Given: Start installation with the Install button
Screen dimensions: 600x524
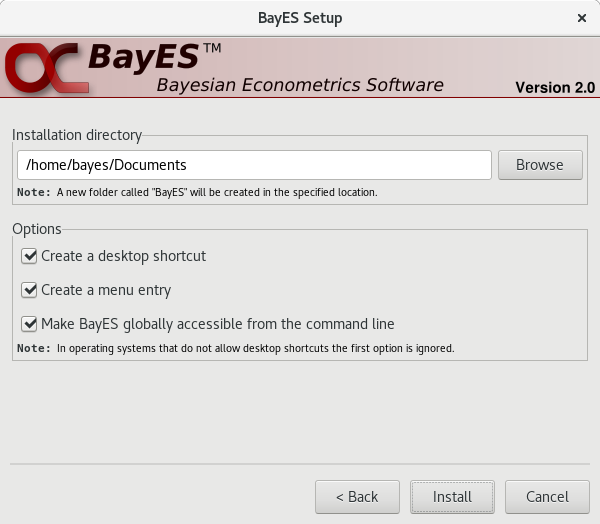Looking at the screenshot, I should coord(452,497).
